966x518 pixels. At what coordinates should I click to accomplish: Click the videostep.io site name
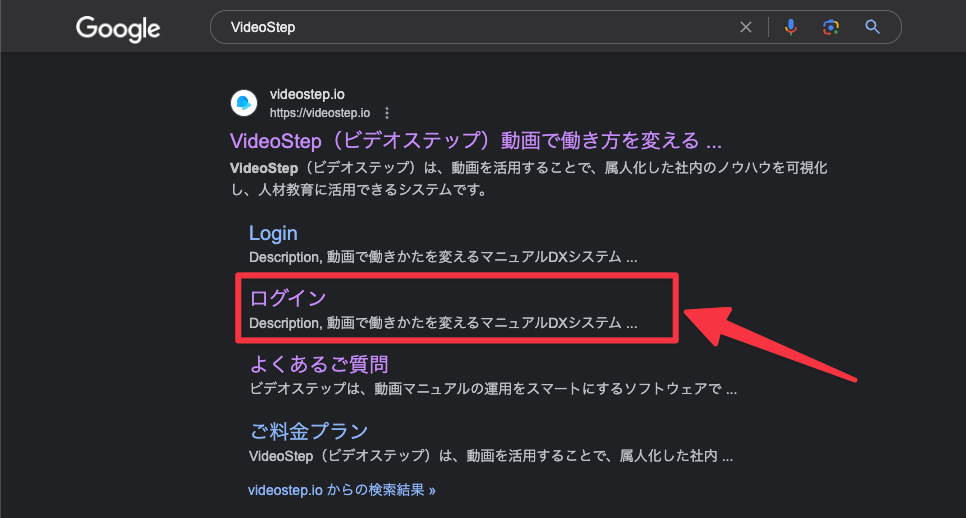(307, 94)
